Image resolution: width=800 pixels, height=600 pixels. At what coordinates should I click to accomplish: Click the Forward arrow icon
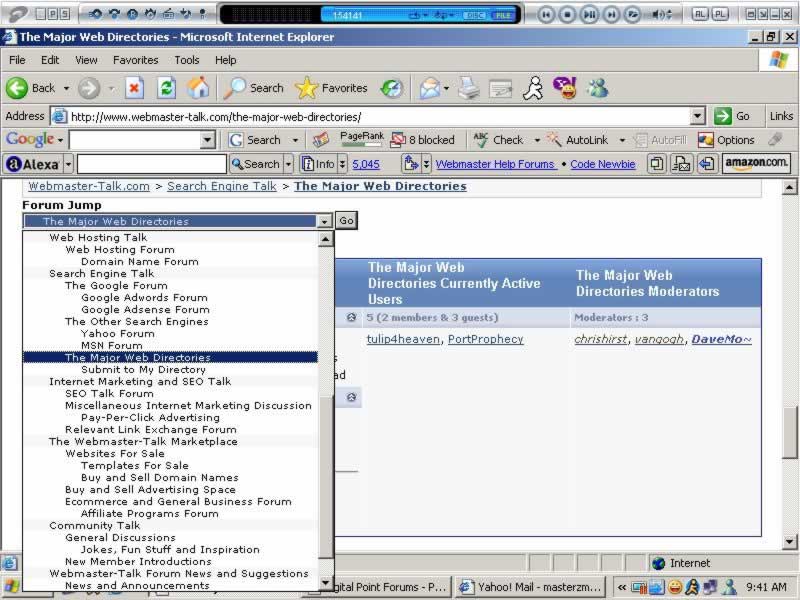pos(89,88)
